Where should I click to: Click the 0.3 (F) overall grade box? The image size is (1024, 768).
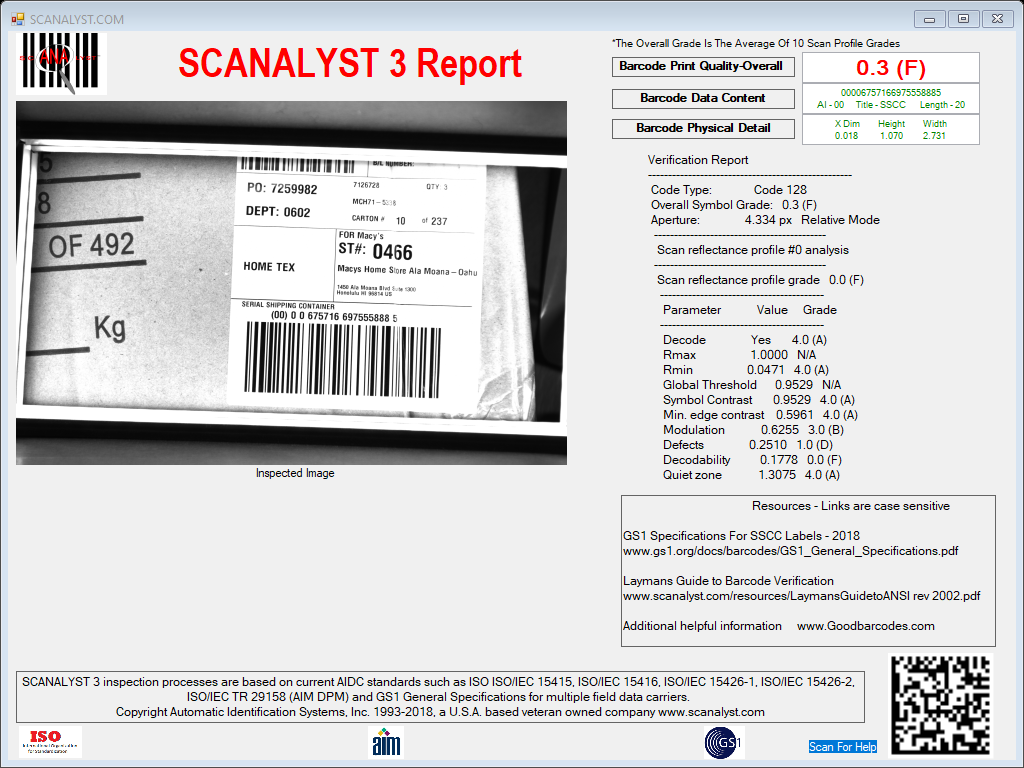891,68
